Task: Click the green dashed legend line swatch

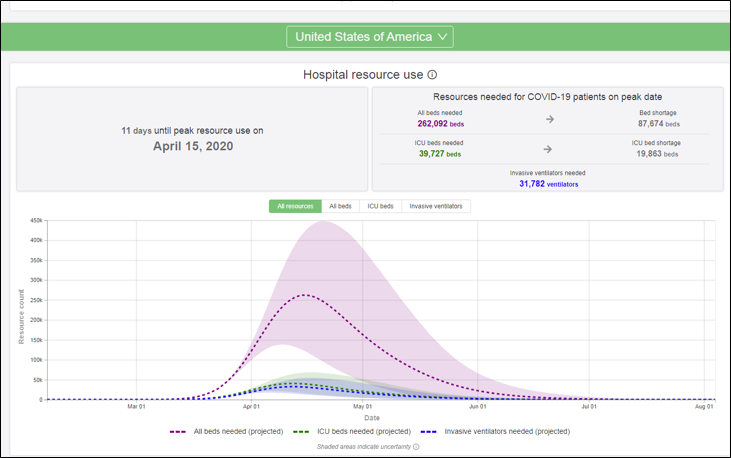Action: click(x=301, y=432)
